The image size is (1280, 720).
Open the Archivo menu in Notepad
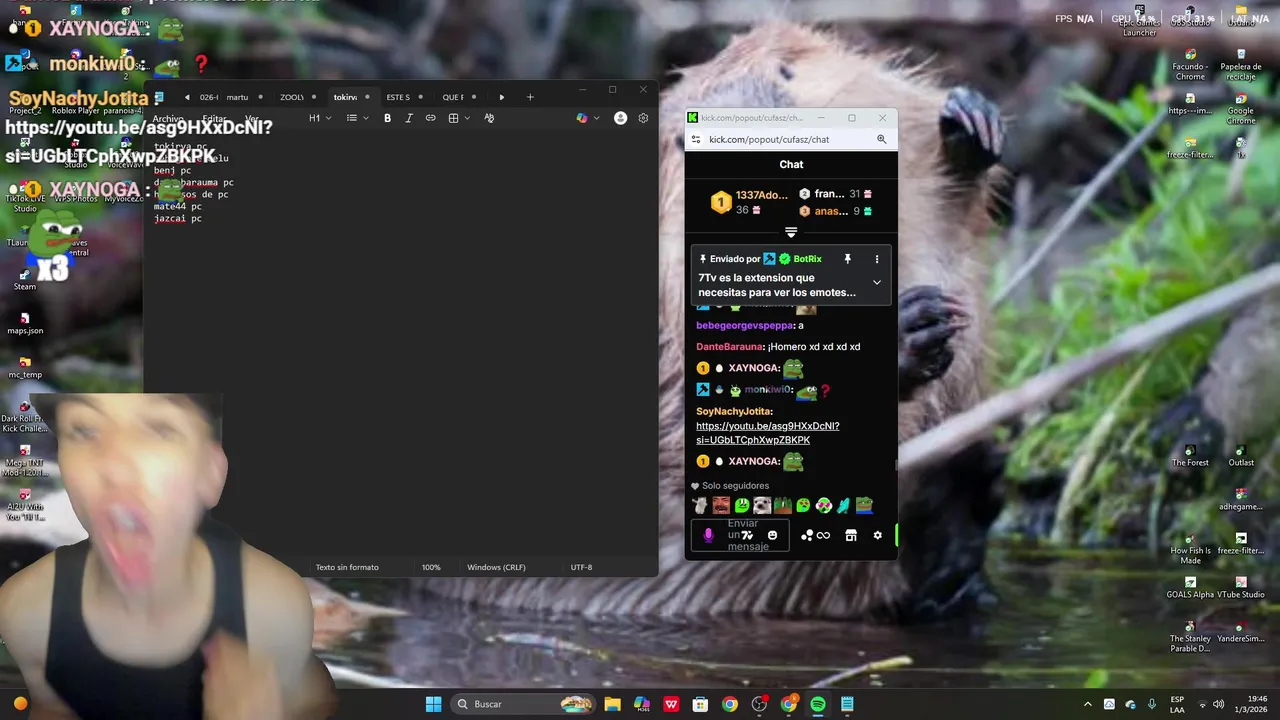(168, 118)
